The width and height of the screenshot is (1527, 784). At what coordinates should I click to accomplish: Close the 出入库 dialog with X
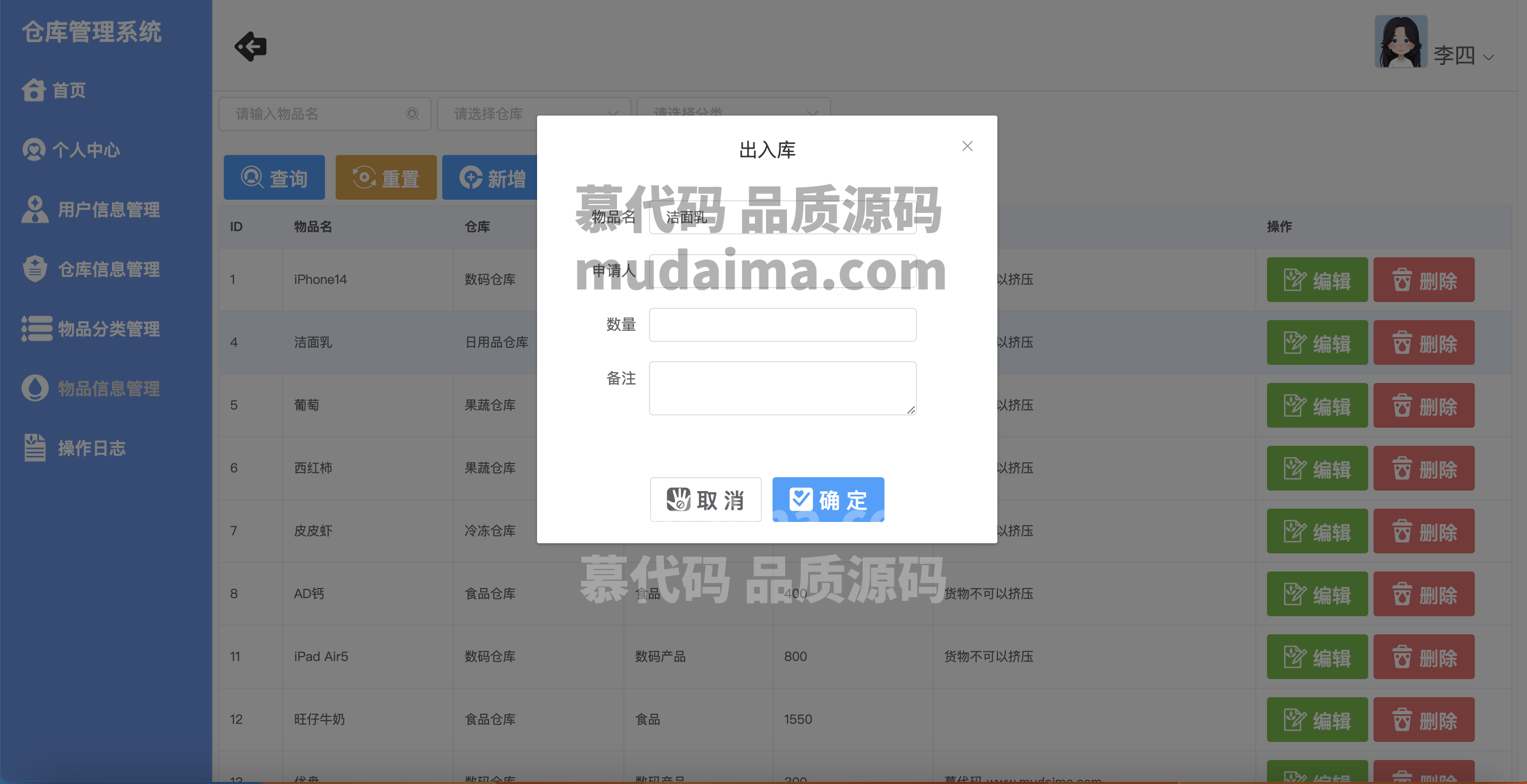[x=968, y=146]
